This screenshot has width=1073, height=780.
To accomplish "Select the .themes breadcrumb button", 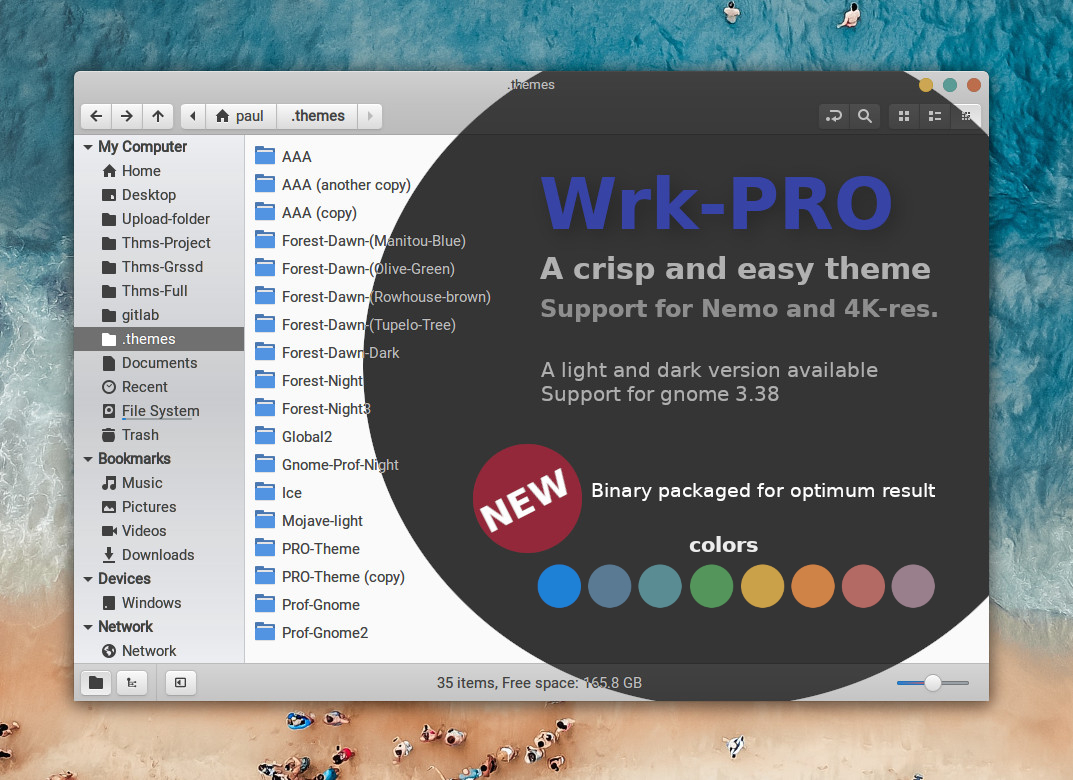I will coord(318,116).
